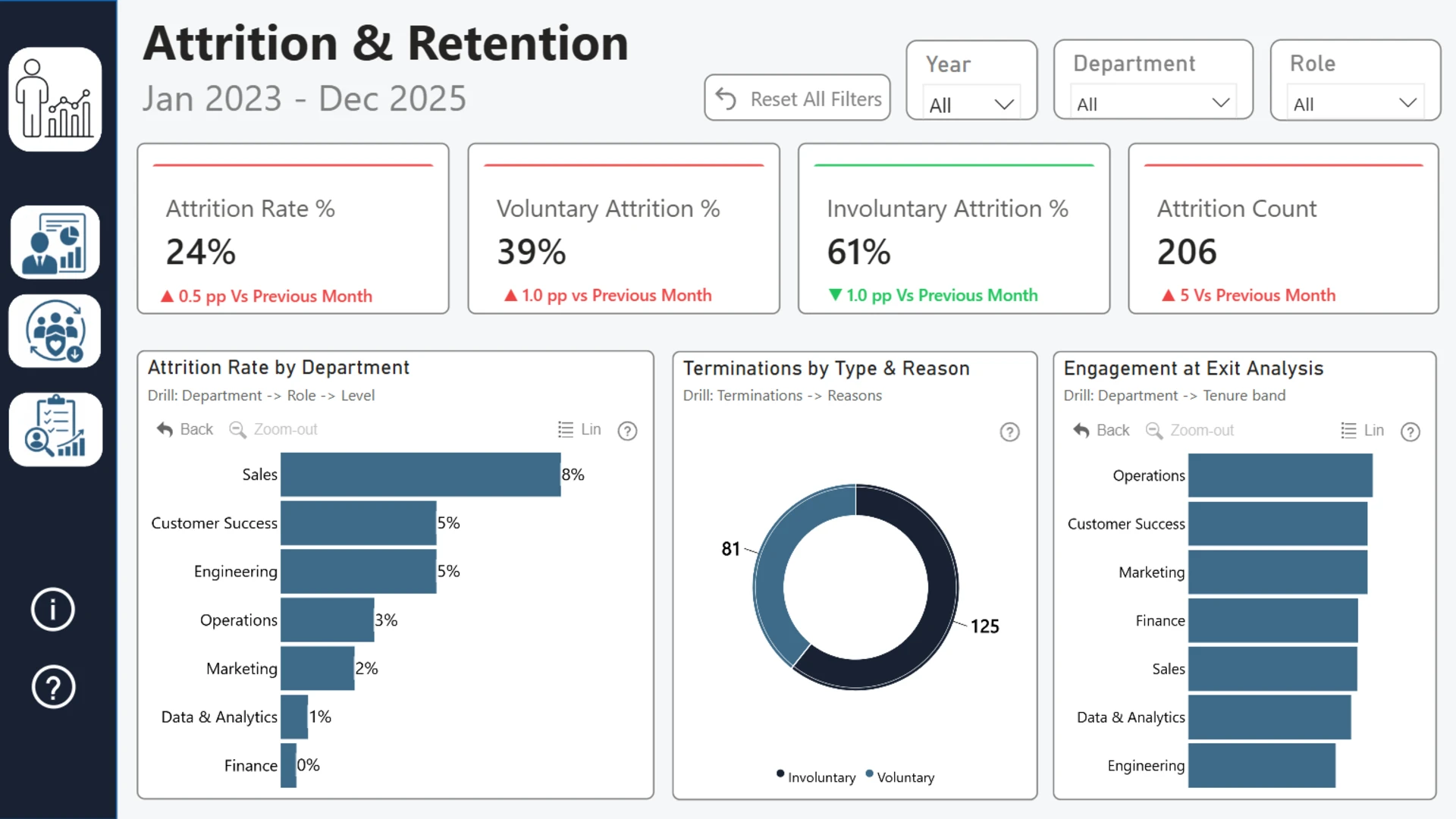Open the Year filter dropdown
This screenshot has height=819, width=1456.
click(971, 104)
